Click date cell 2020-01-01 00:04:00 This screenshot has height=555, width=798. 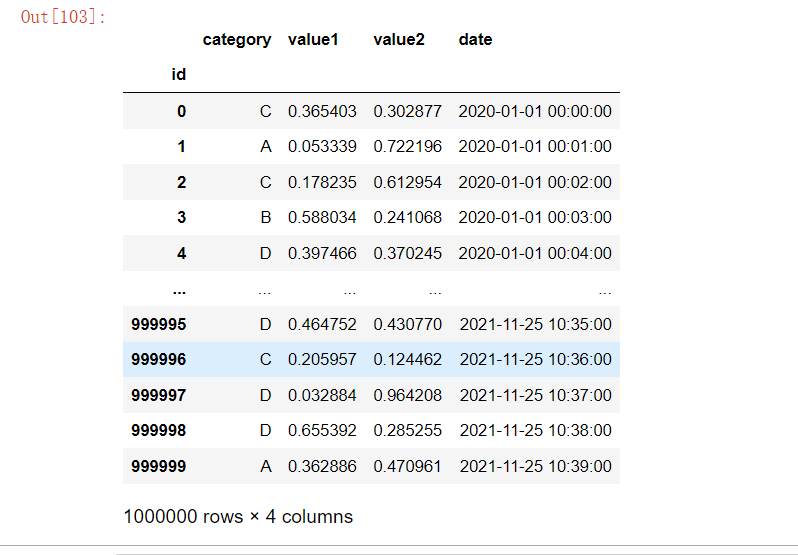[535, 253]
